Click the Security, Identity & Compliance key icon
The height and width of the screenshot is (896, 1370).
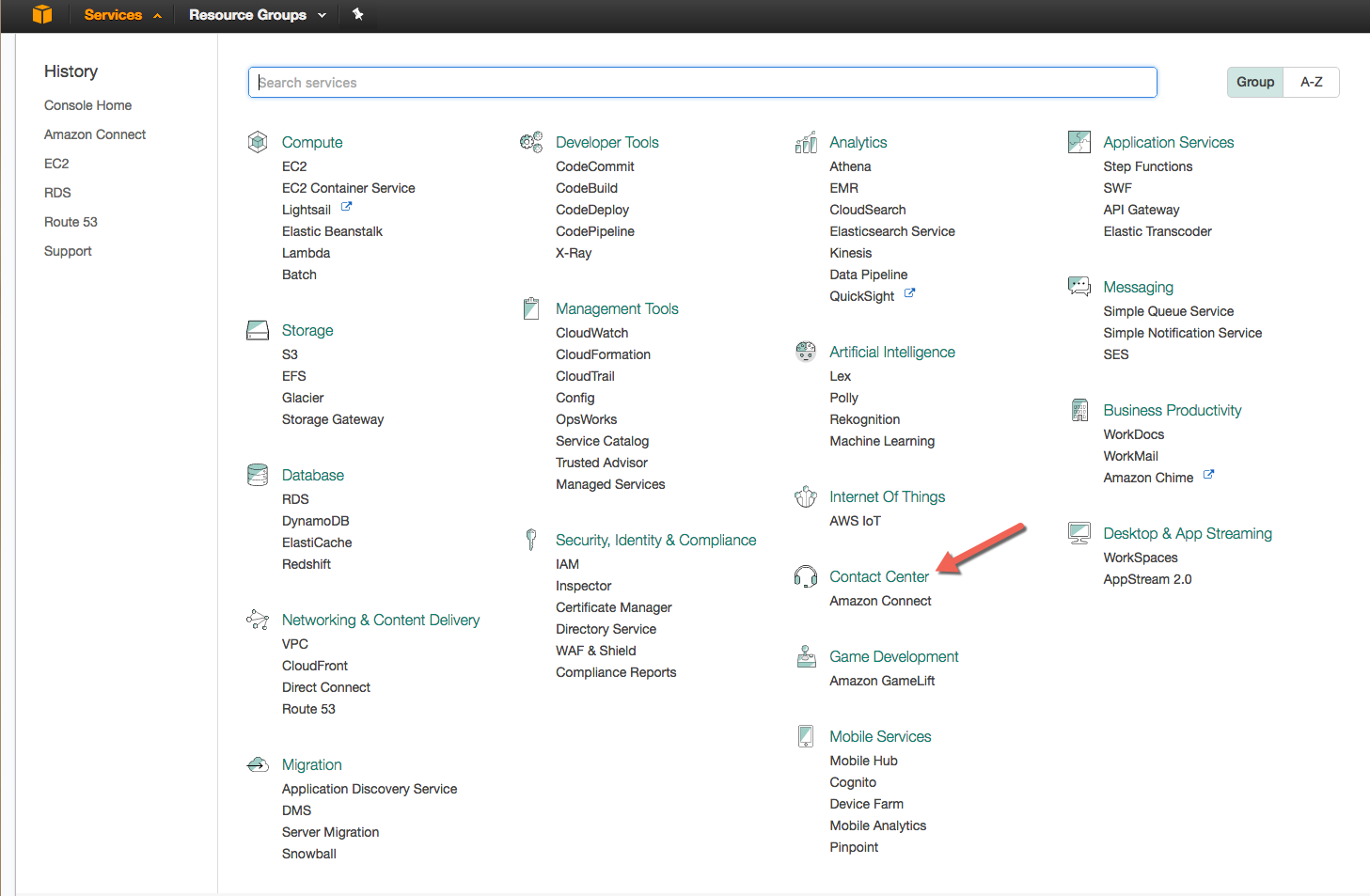[531, 540]
